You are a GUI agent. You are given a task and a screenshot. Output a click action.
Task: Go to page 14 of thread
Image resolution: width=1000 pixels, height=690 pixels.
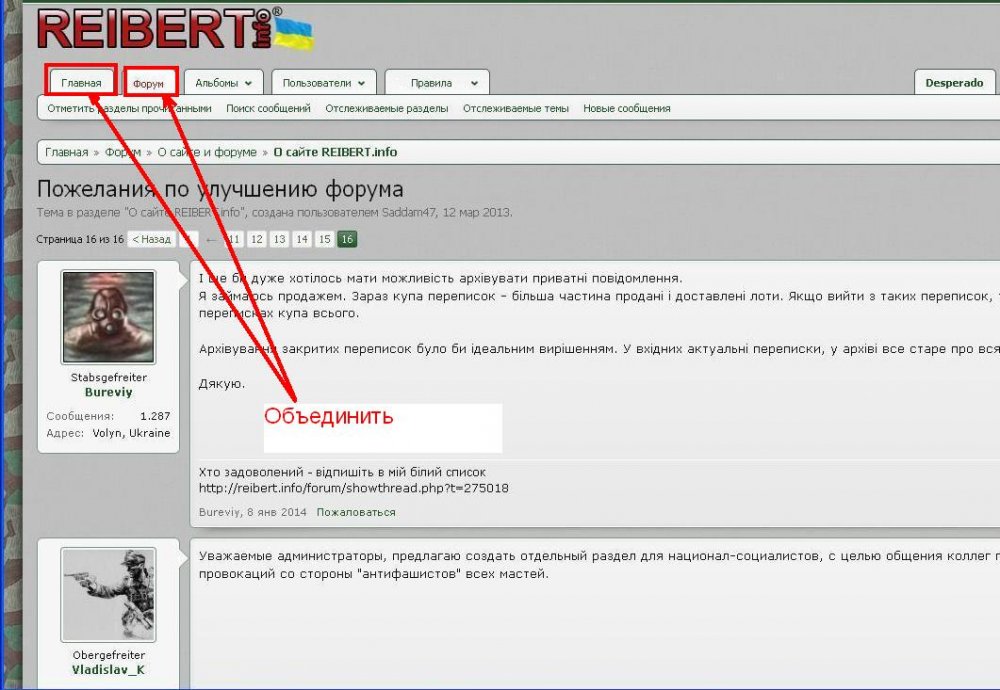tap(302, 239)
